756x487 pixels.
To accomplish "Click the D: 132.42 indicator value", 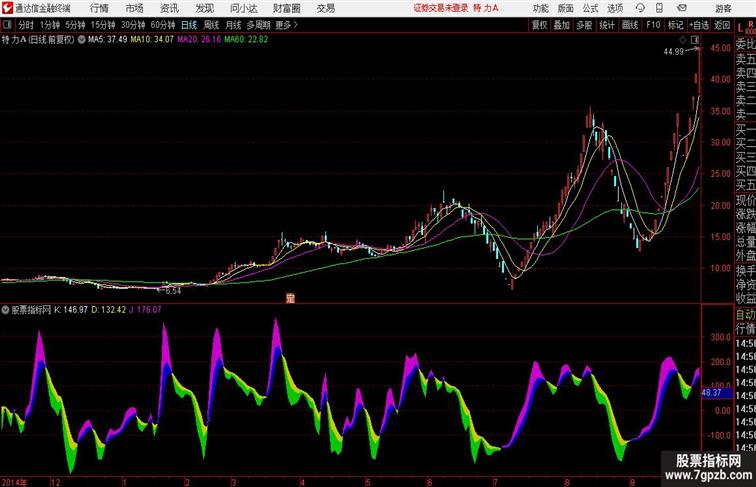I will 108,310.
